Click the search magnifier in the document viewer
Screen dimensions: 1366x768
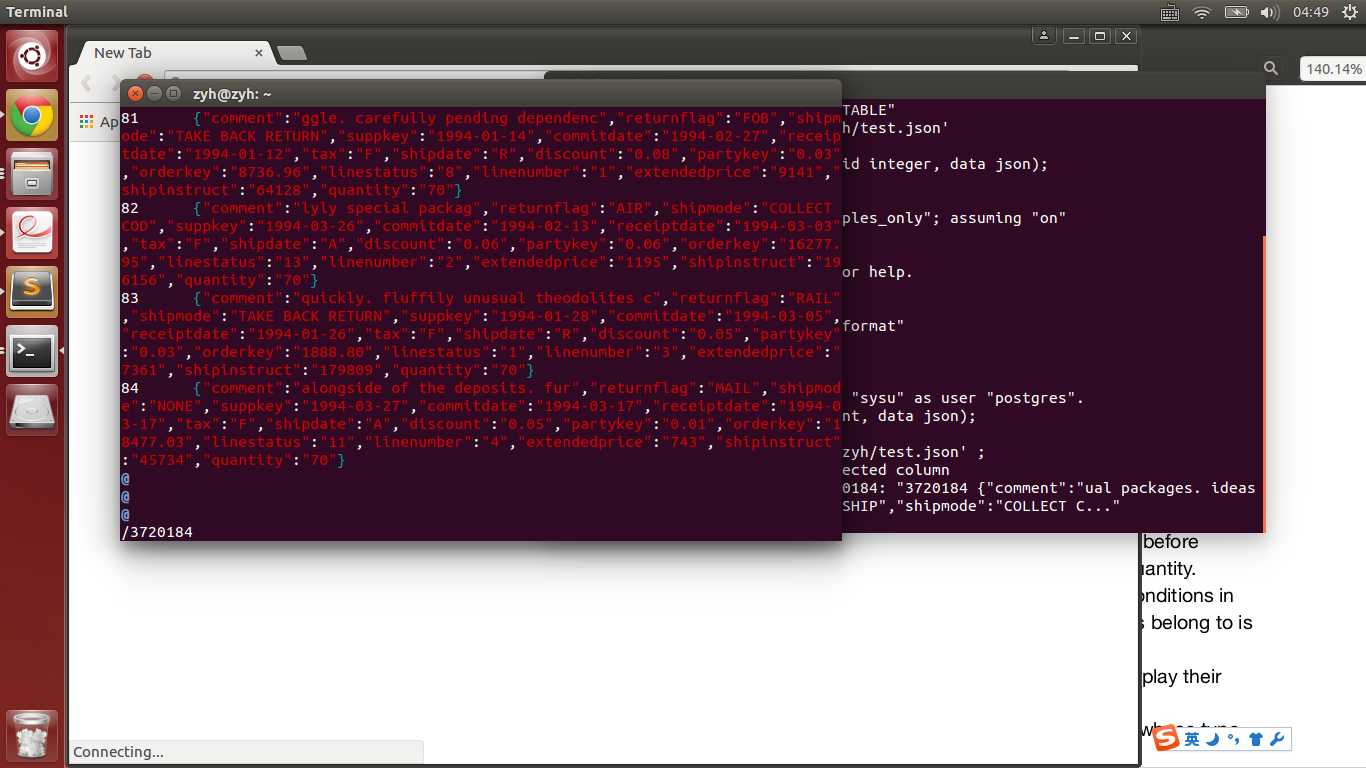coord(1271,68)
